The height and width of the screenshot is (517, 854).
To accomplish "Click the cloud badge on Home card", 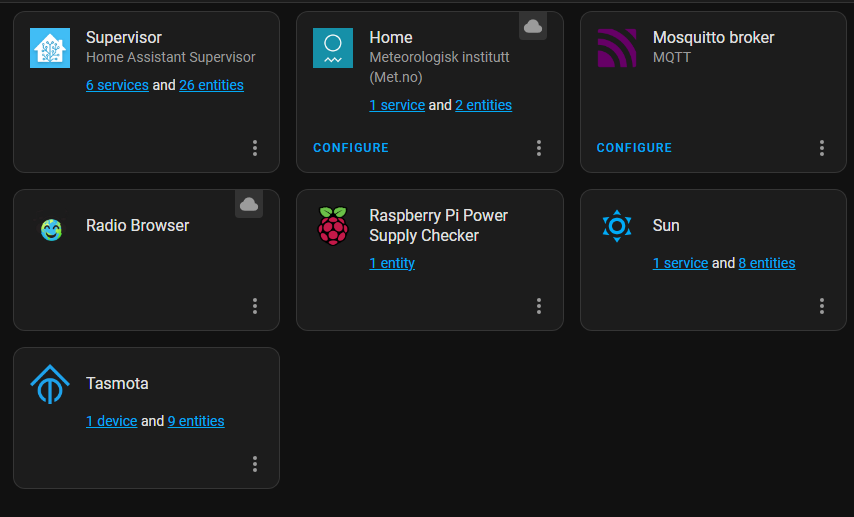I will [x=533, y=26].
